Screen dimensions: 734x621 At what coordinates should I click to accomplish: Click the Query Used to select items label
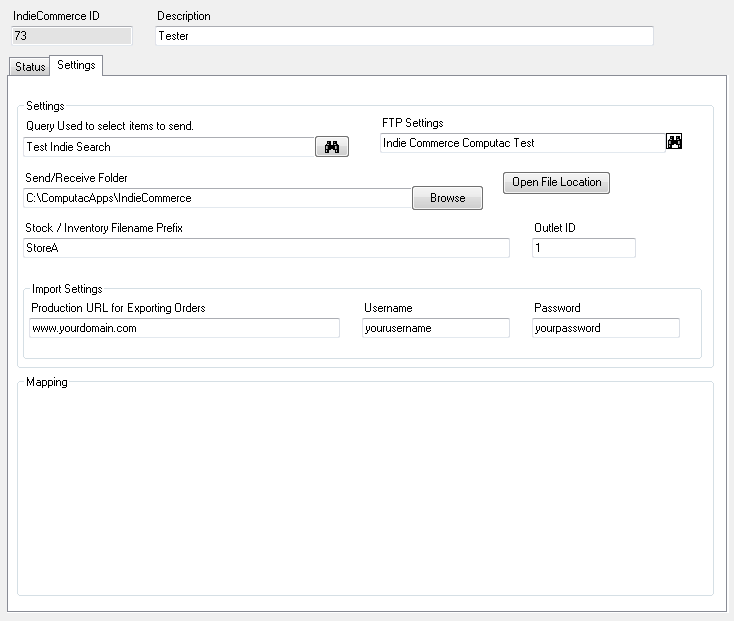110,126
